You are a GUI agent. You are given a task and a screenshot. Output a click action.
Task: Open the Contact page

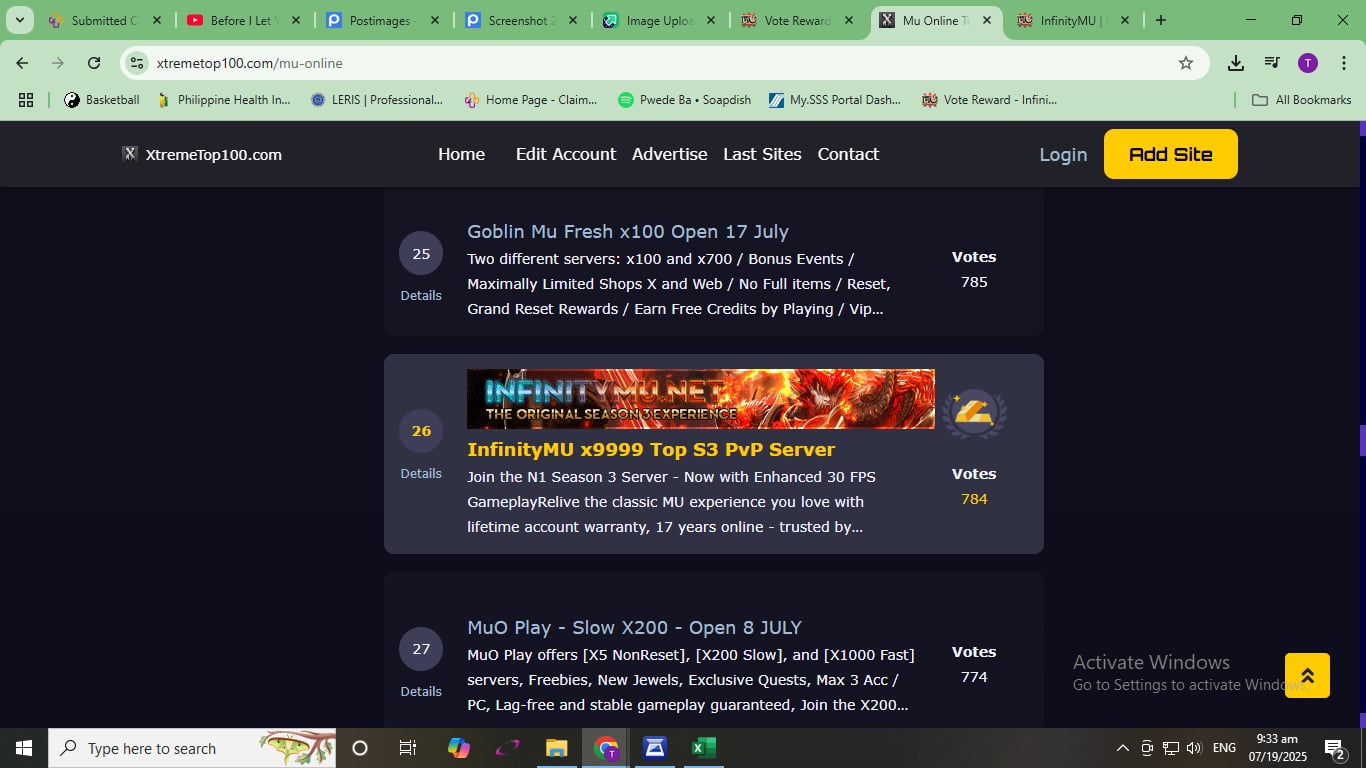pos(848,154)
